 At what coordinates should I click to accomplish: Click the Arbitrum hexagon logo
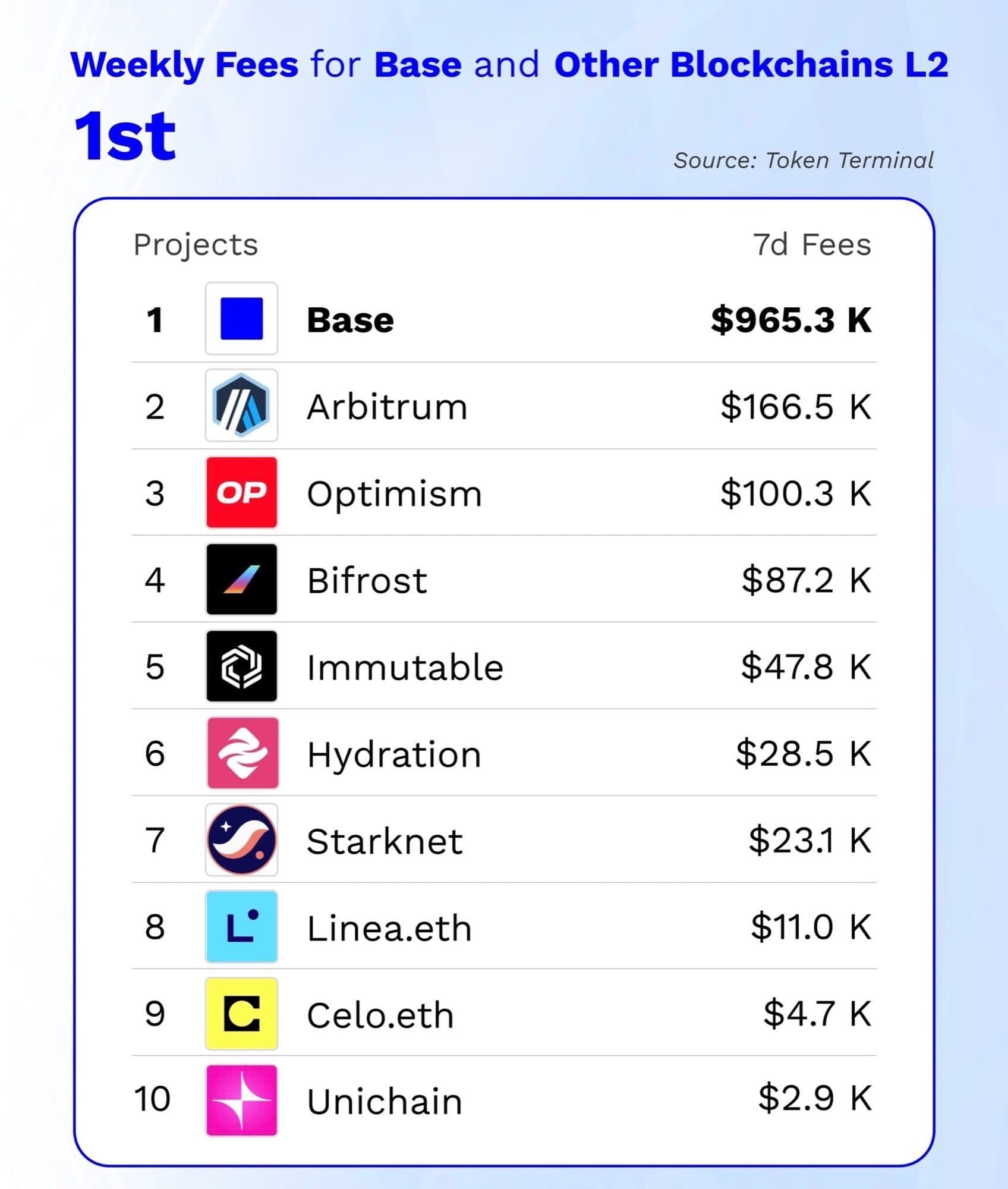(x=241, y=405)
